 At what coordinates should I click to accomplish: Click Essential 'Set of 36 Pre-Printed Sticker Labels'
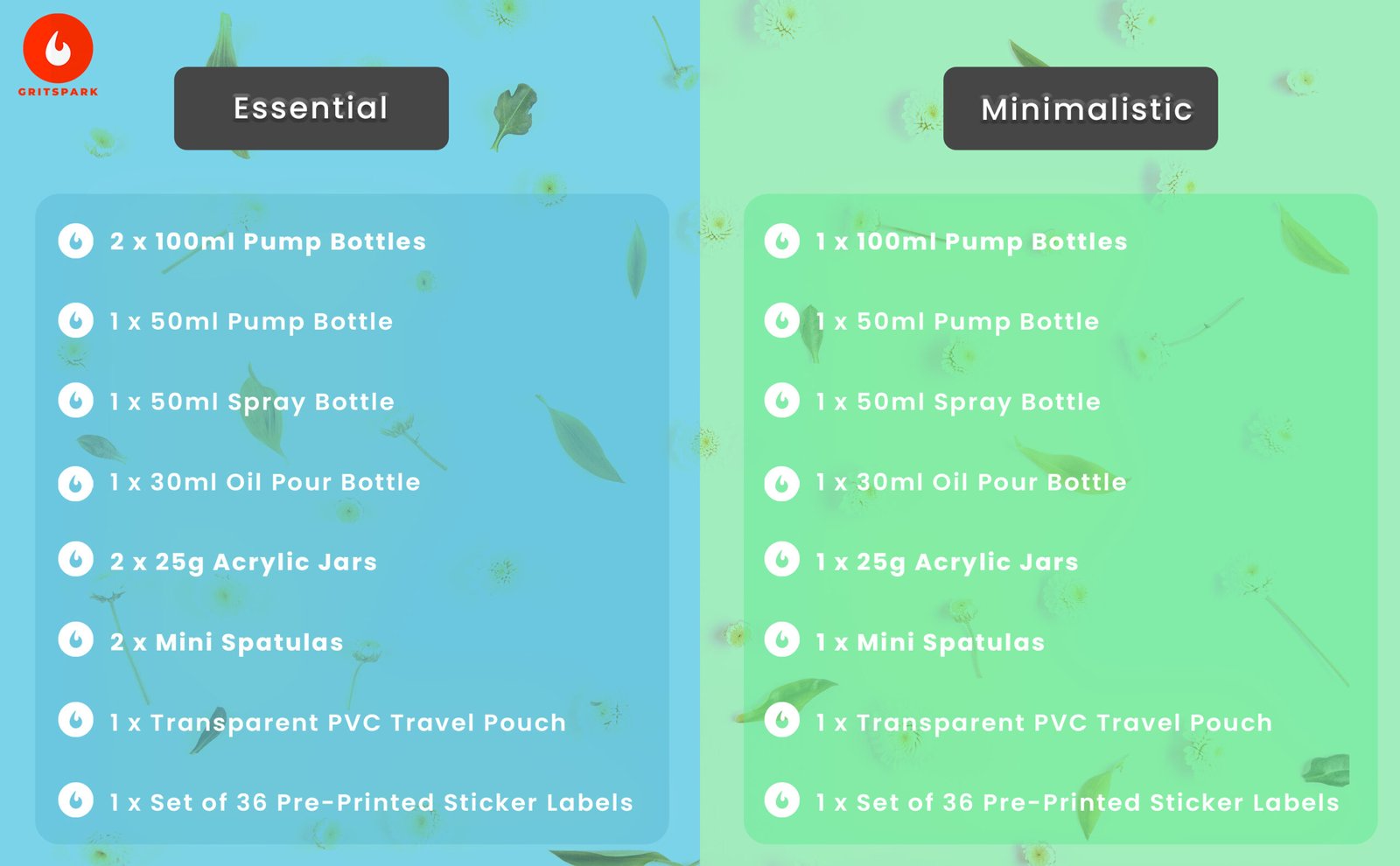coord(391,802)
